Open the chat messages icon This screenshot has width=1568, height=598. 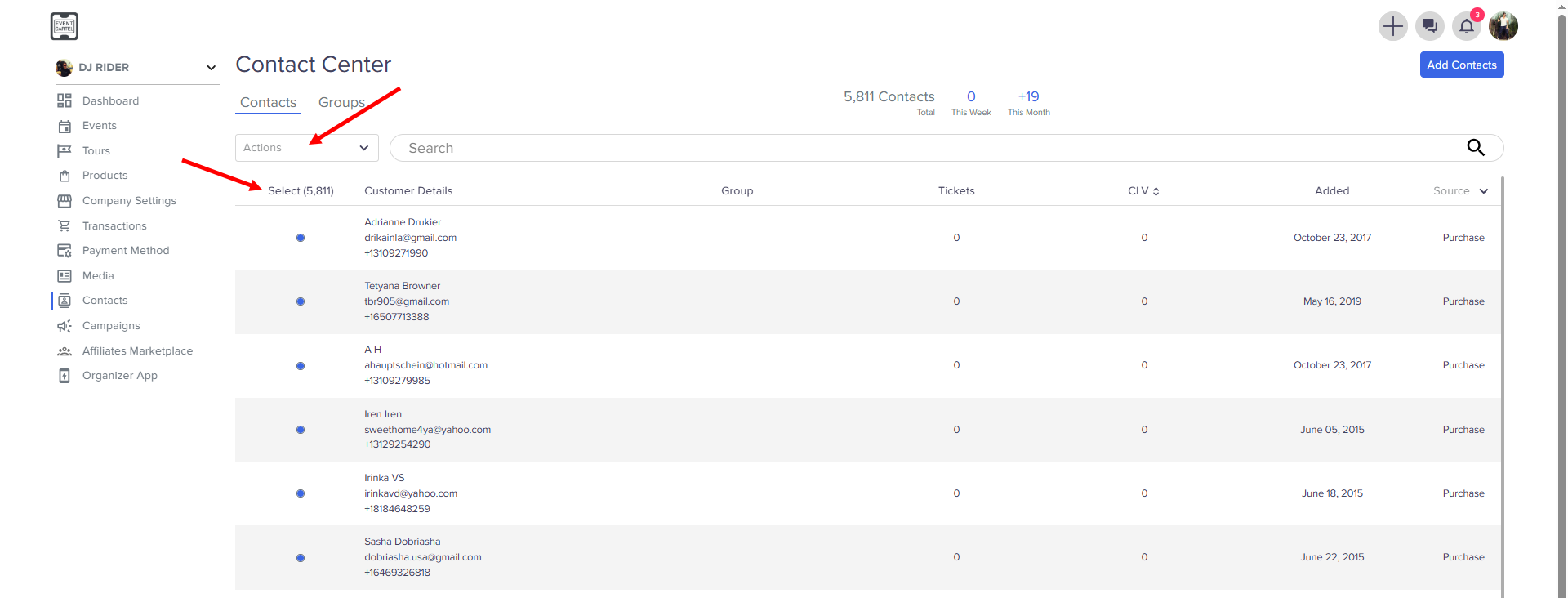click(1429, 26)
